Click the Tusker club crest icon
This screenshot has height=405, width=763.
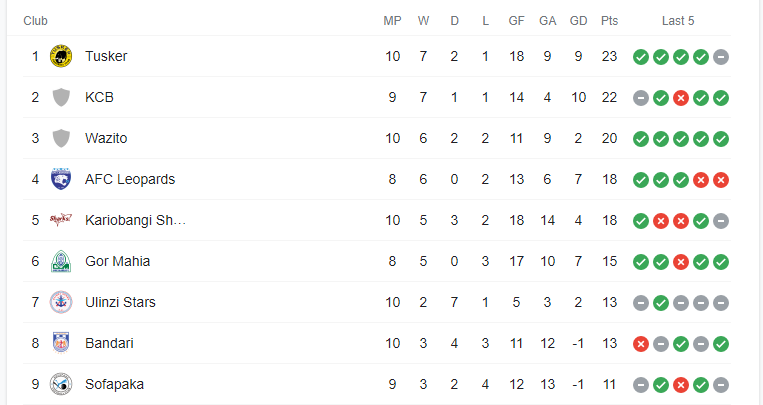pyautogui.click(x=61, y=56)
